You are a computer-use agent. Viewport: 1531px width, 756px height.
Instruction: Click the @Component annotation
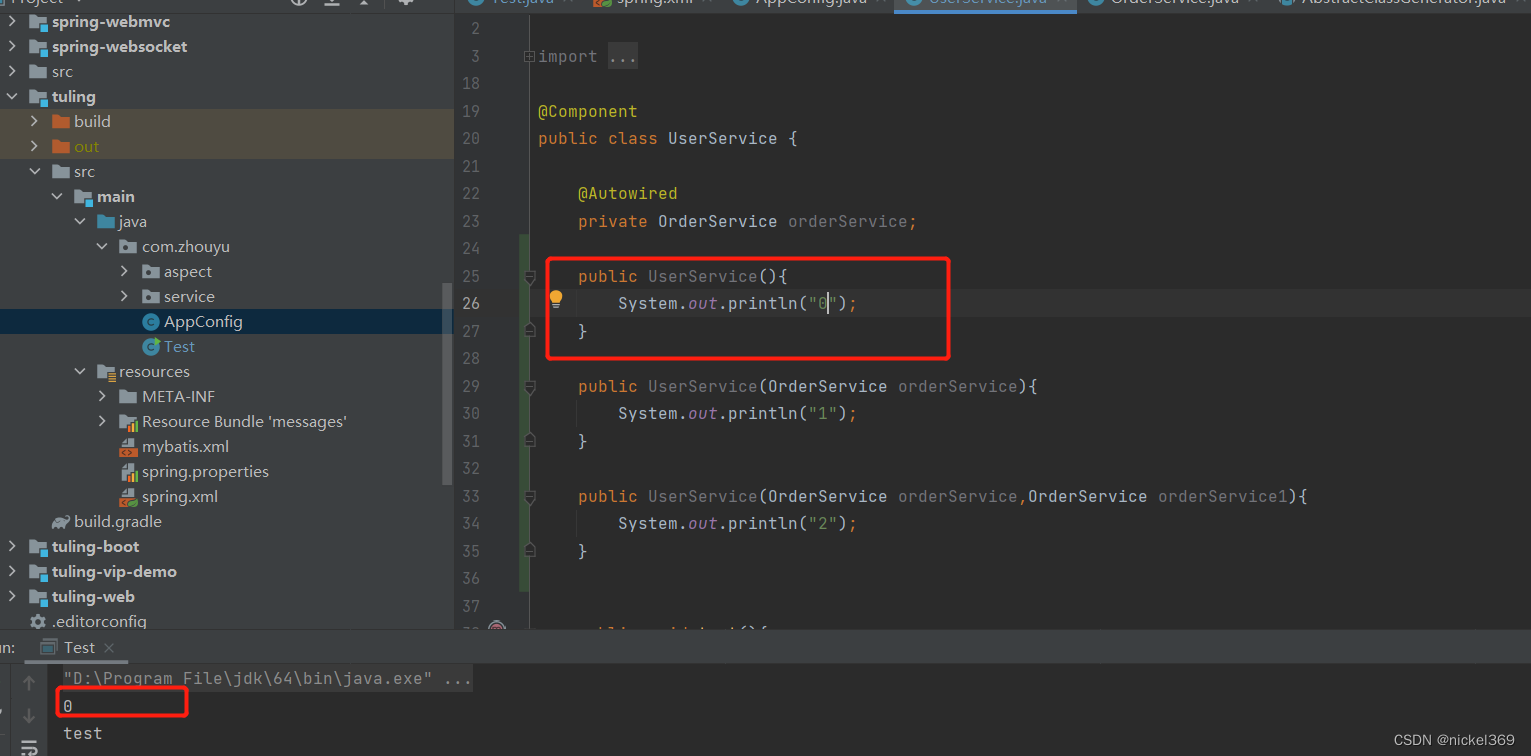coord(587,112)
